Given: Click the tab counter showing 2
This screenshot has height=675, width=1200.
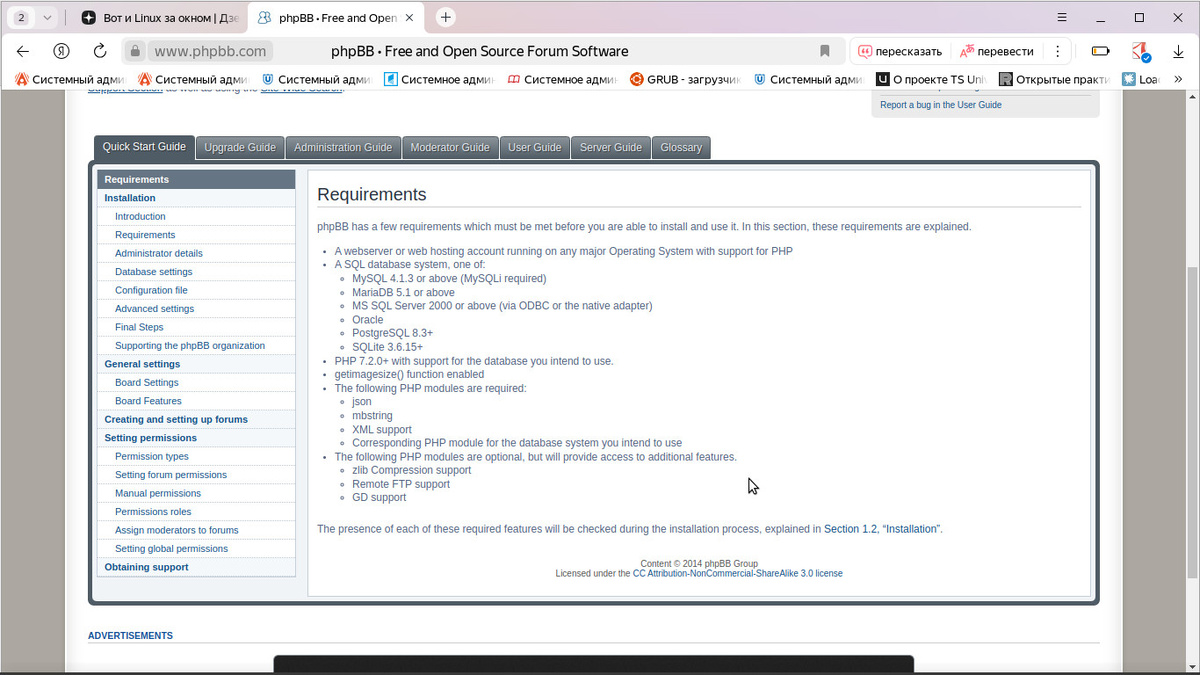Looking at the screenshot, I should (21, 17).
